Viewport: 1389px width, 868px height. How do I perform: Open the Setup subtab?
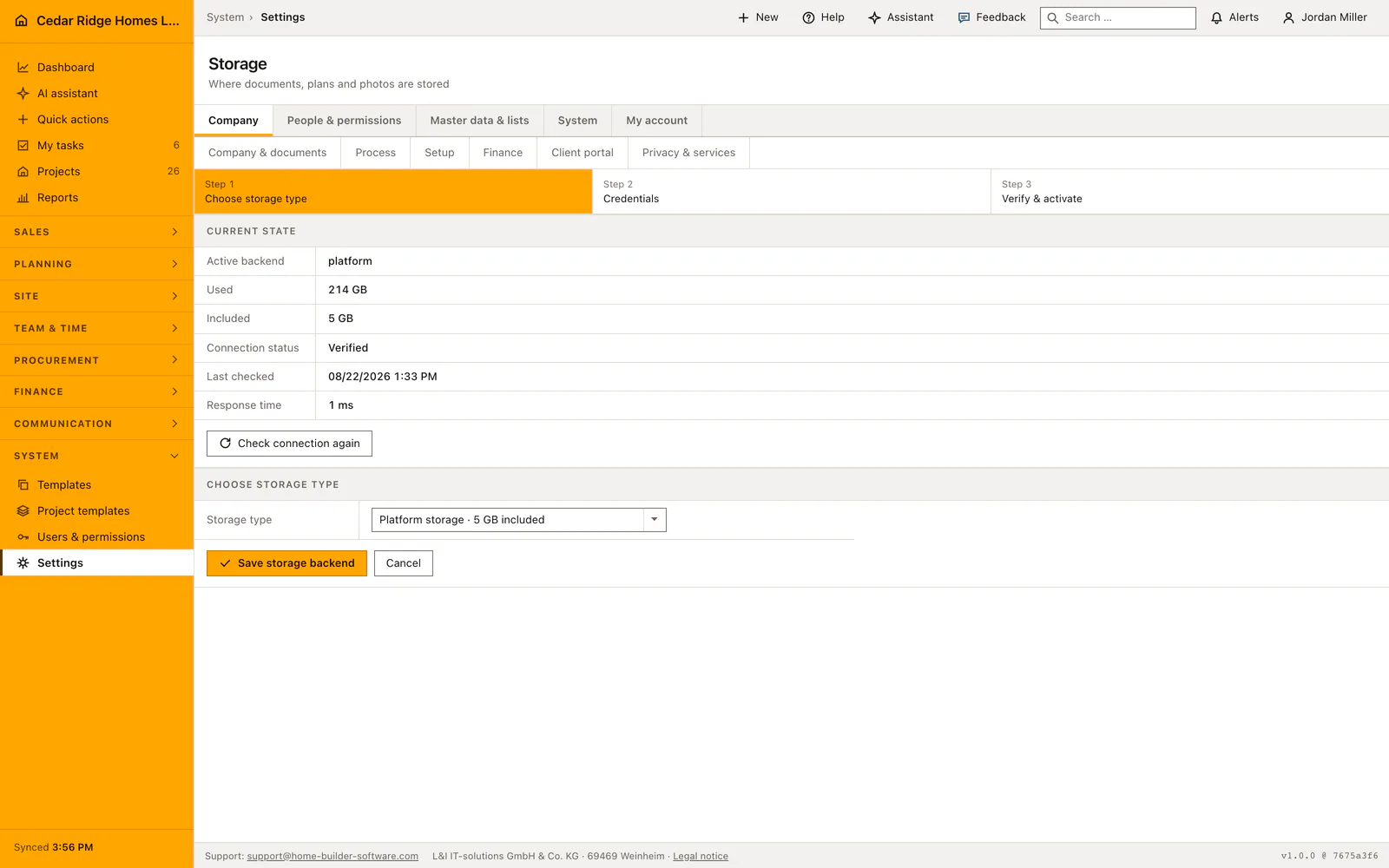point(439,153)
